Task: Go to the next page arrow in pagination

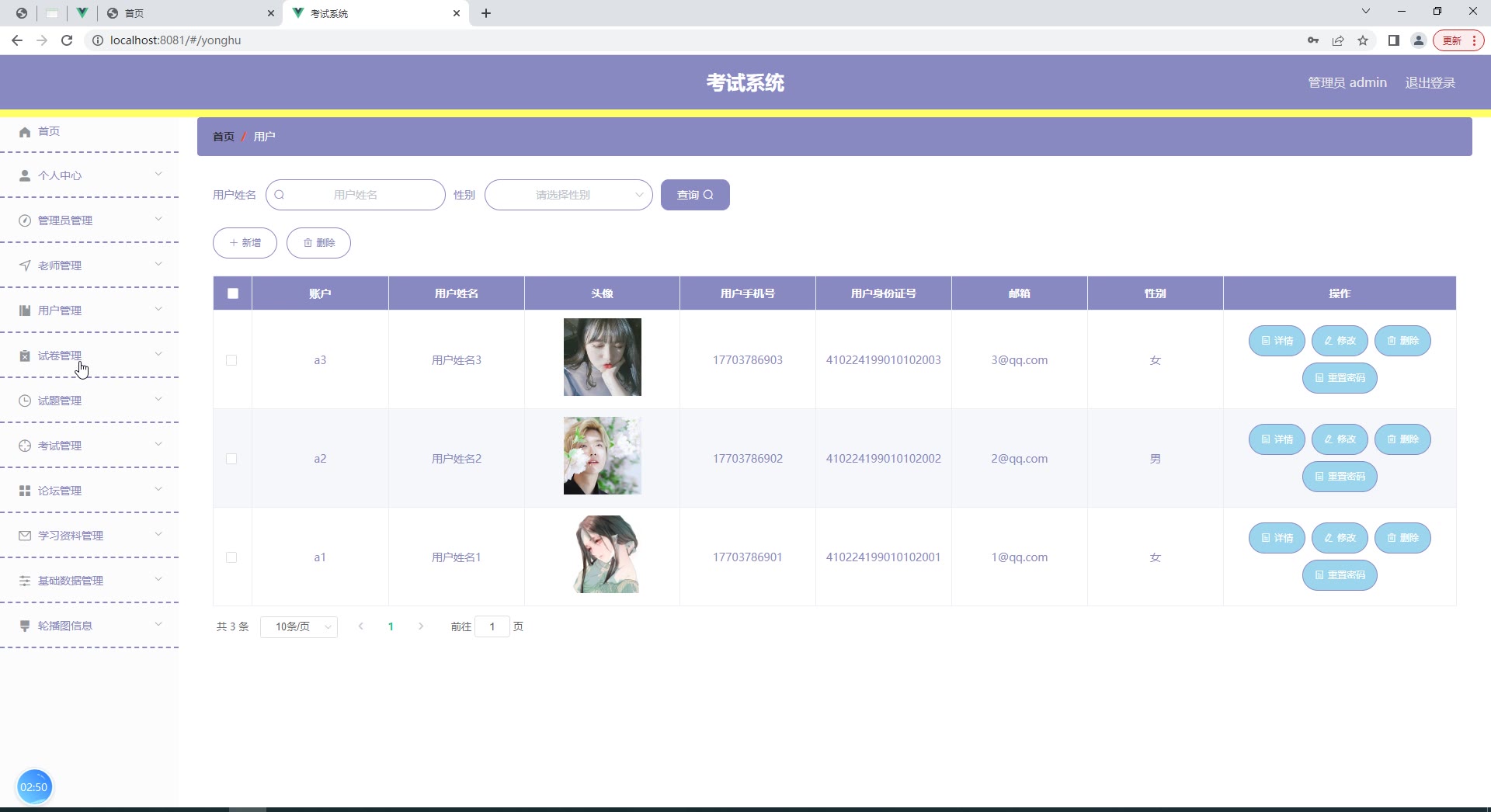Action: click(x=421, y=626)
